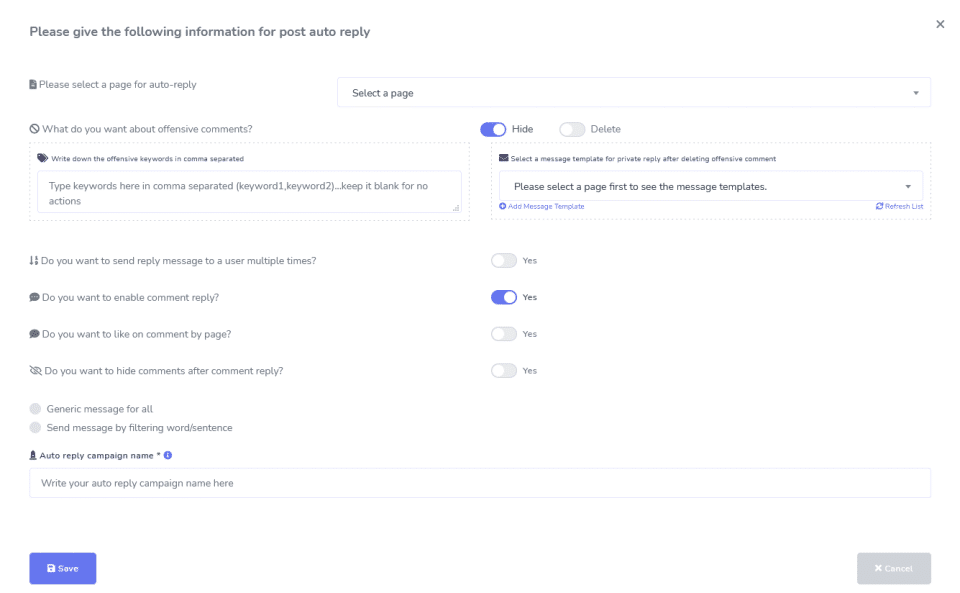Close the dialog with the X icon
The height and width of the screenshot is (593, 960).
tap(940, 24)
